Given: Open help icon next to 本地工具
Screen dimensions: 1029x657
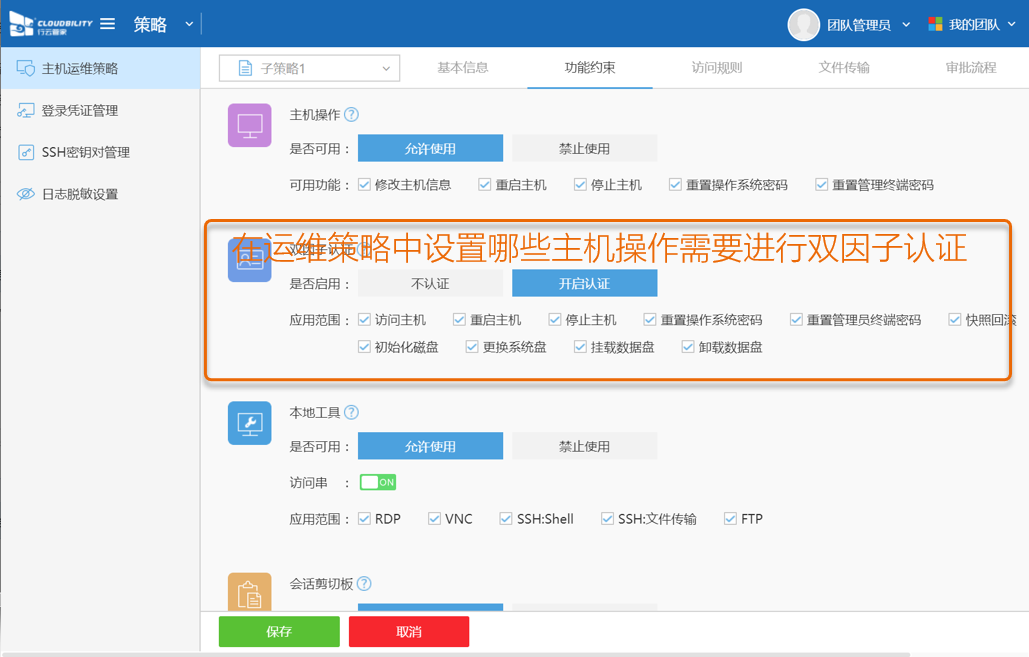Looking at the screenshot, I should coord(351,413).
